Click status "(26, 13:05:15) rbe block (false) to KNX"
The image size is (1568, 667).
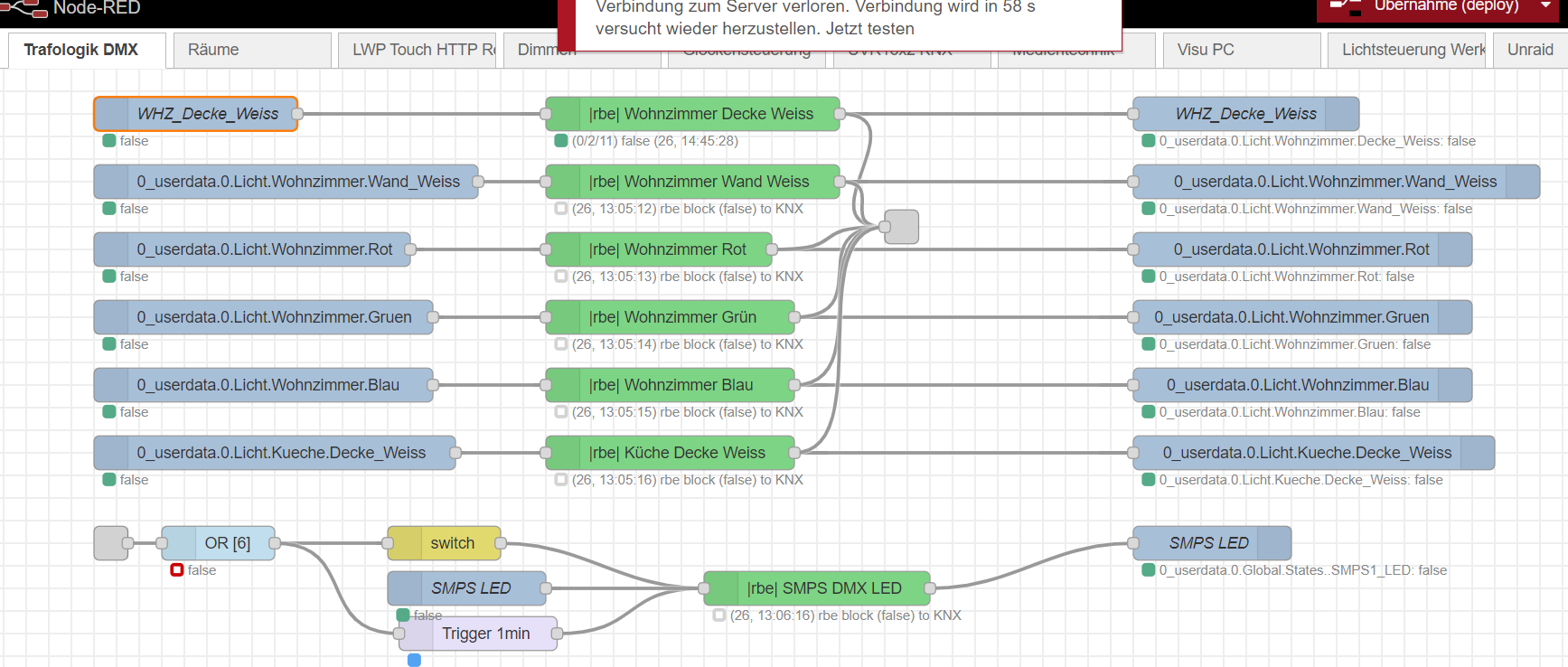(688, 412)
